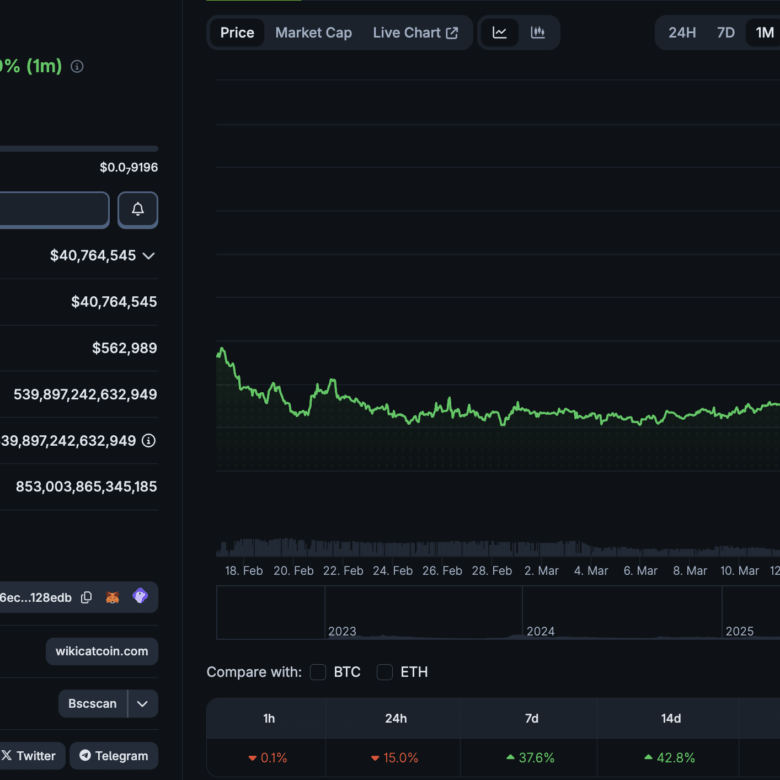Add token via MetaMask fox icon

click(113, 597)
